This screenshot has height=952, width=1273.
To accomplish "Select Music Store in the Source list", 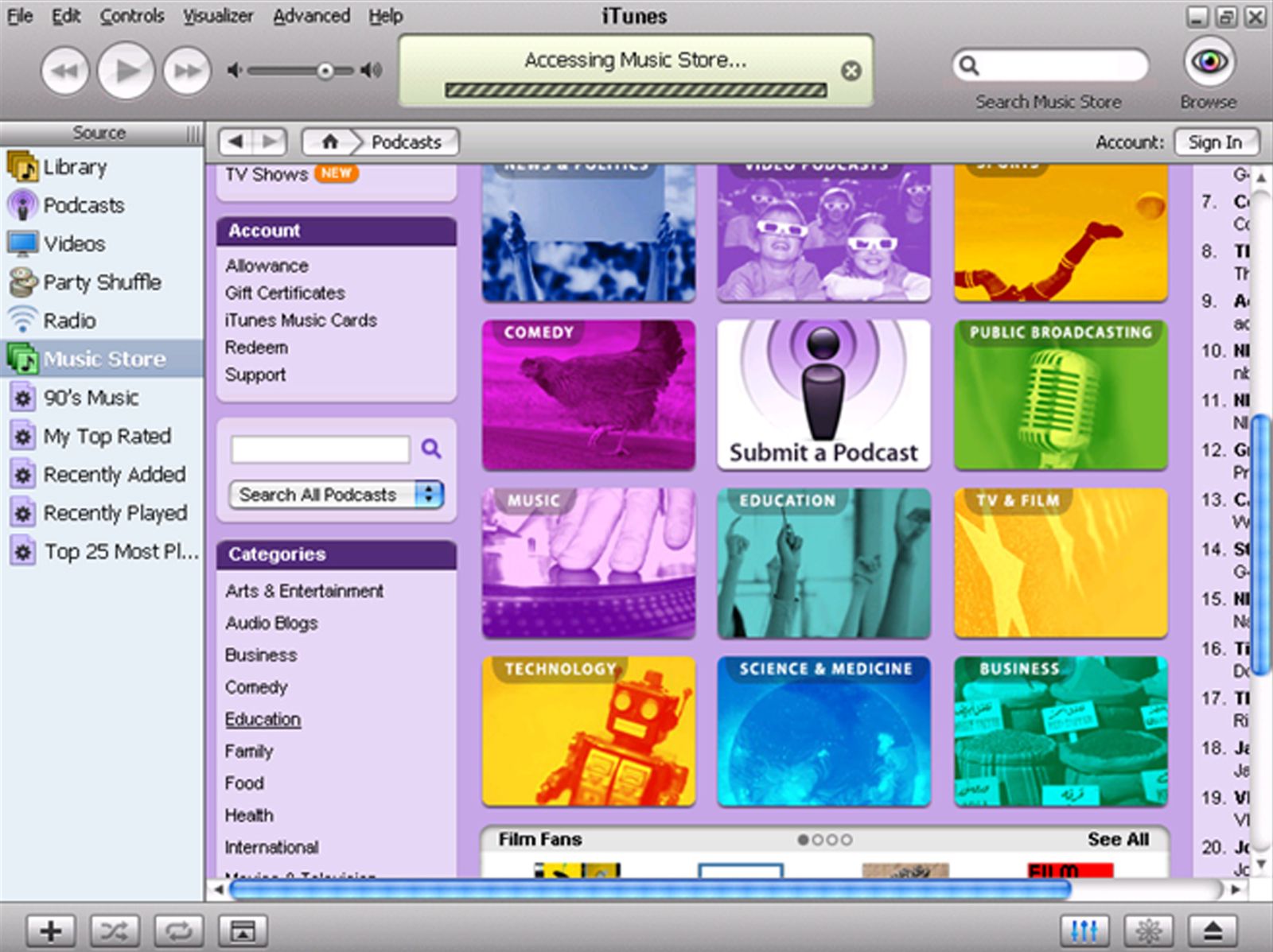I will pos(102,359).
